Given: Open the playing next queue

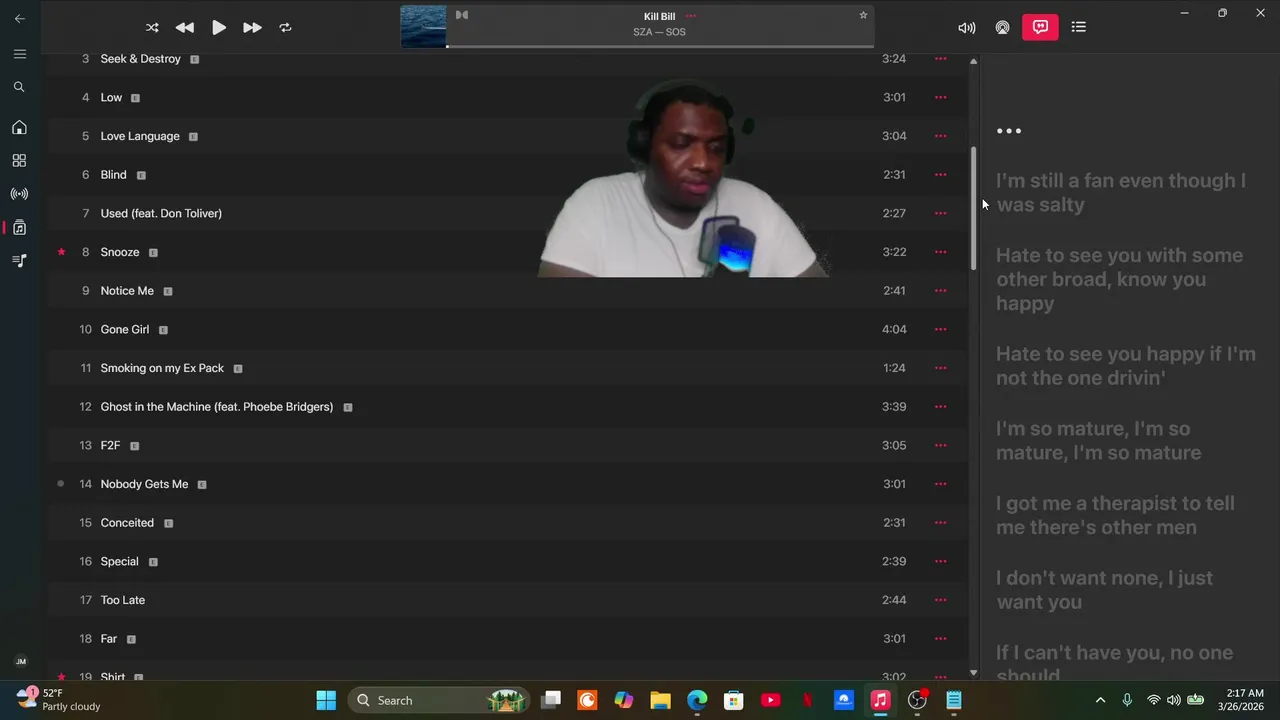Looking at the screenshot, I should click(1078, 27).
